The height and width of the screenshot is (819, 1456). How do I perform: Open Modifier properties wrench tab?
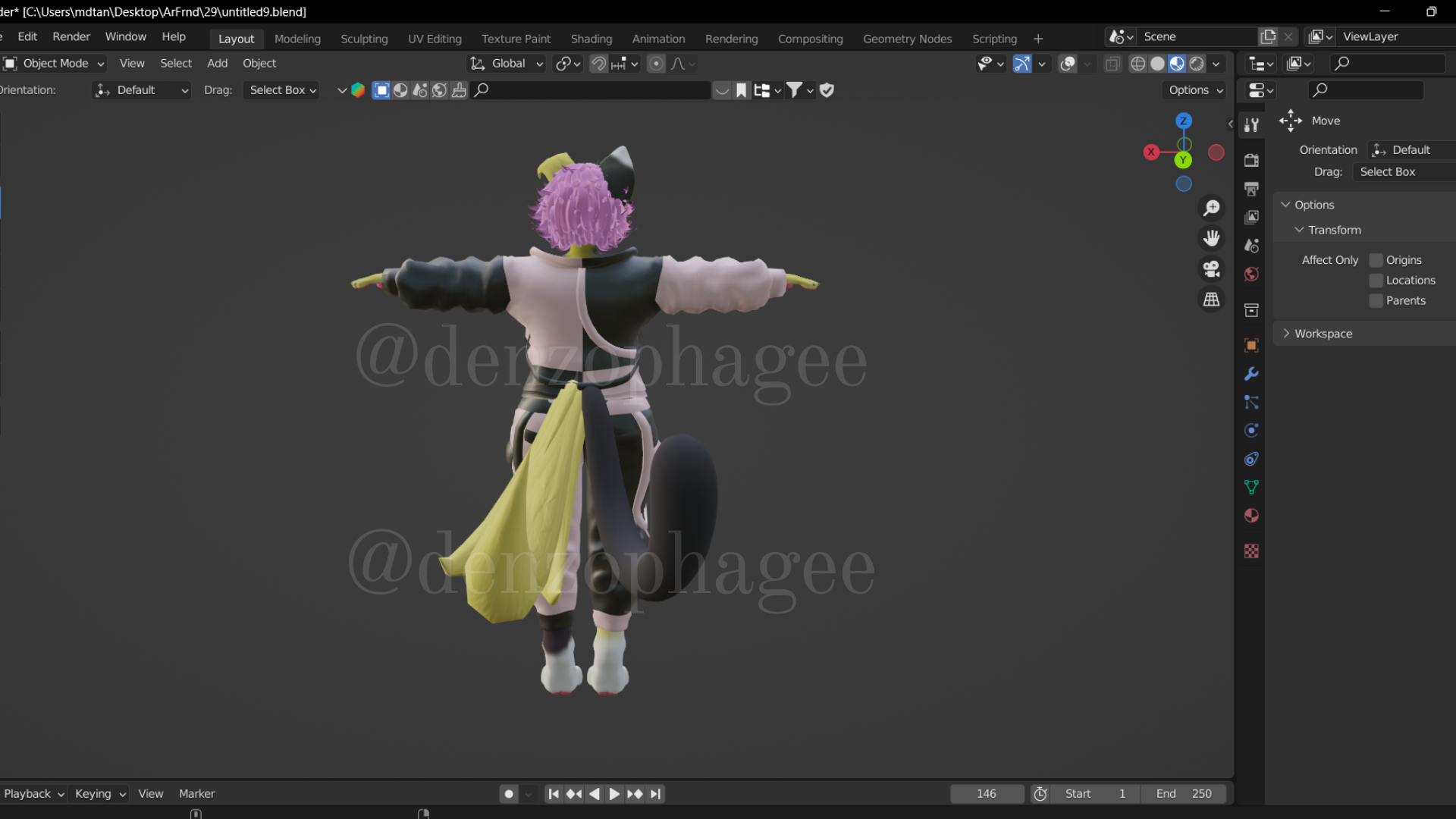[1251, 374]
